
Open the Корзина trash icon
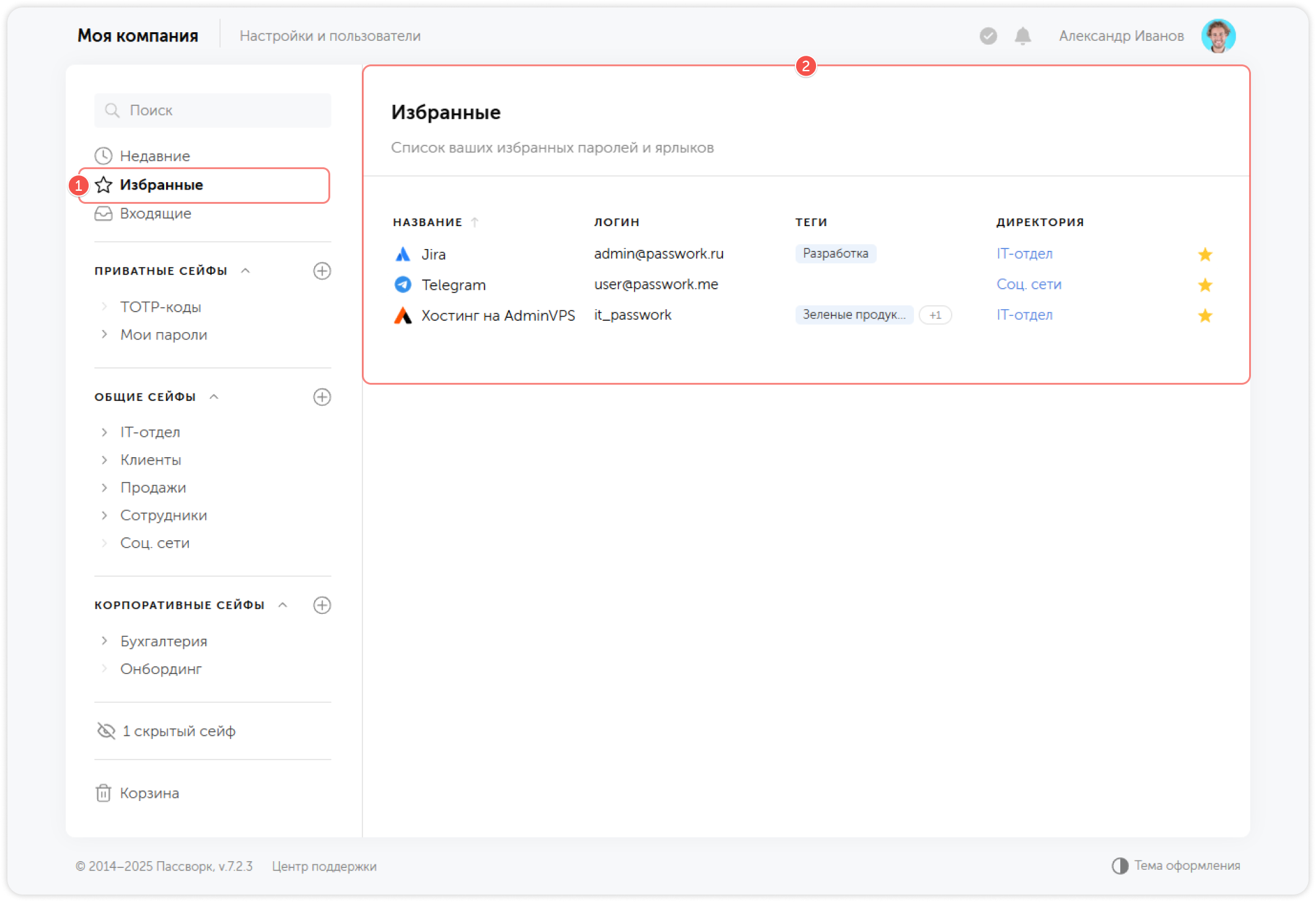pos(103,793)
